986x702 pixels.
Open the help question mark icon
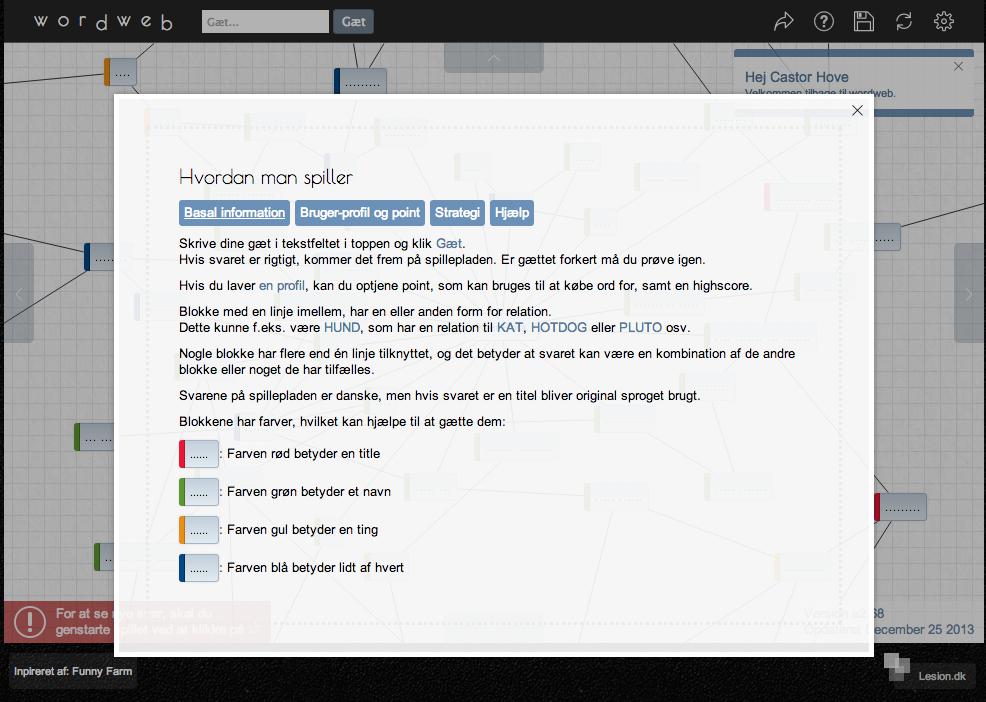click(x=823, y=20)
